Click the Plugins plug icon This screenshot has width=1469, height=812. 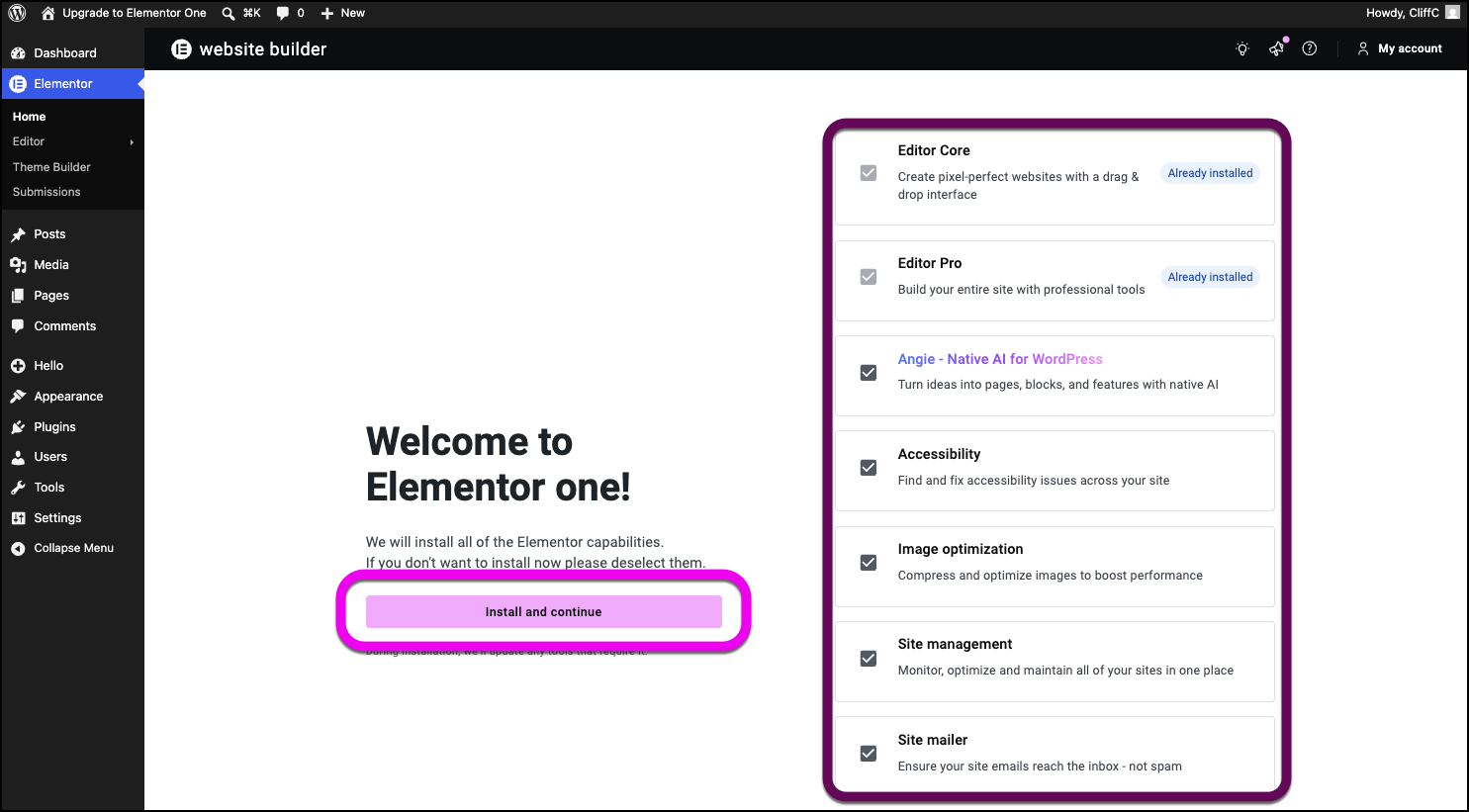point(18,427)
